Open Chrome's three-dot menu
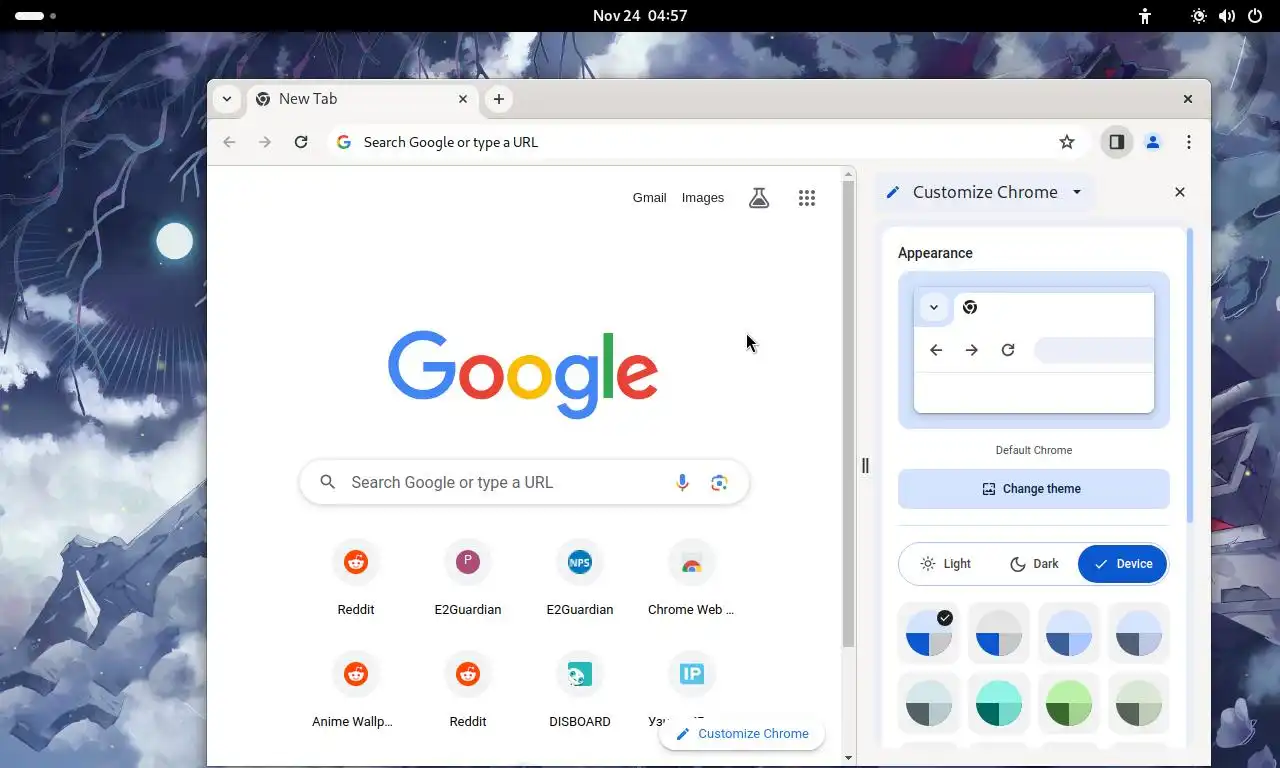The width and height of the screenshot is (1280, 768). (x=1189, y=142)
